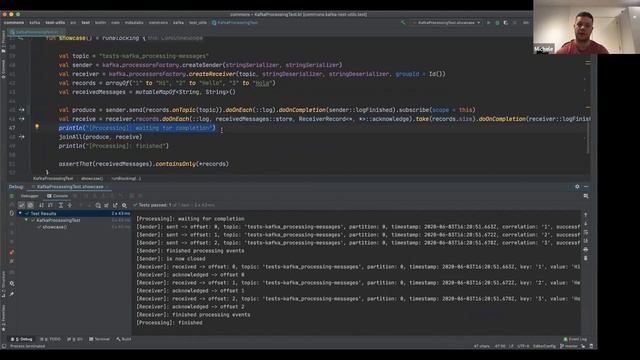Open the Project tool window side tab
This screenshot has width=640, height=360.
4,42
